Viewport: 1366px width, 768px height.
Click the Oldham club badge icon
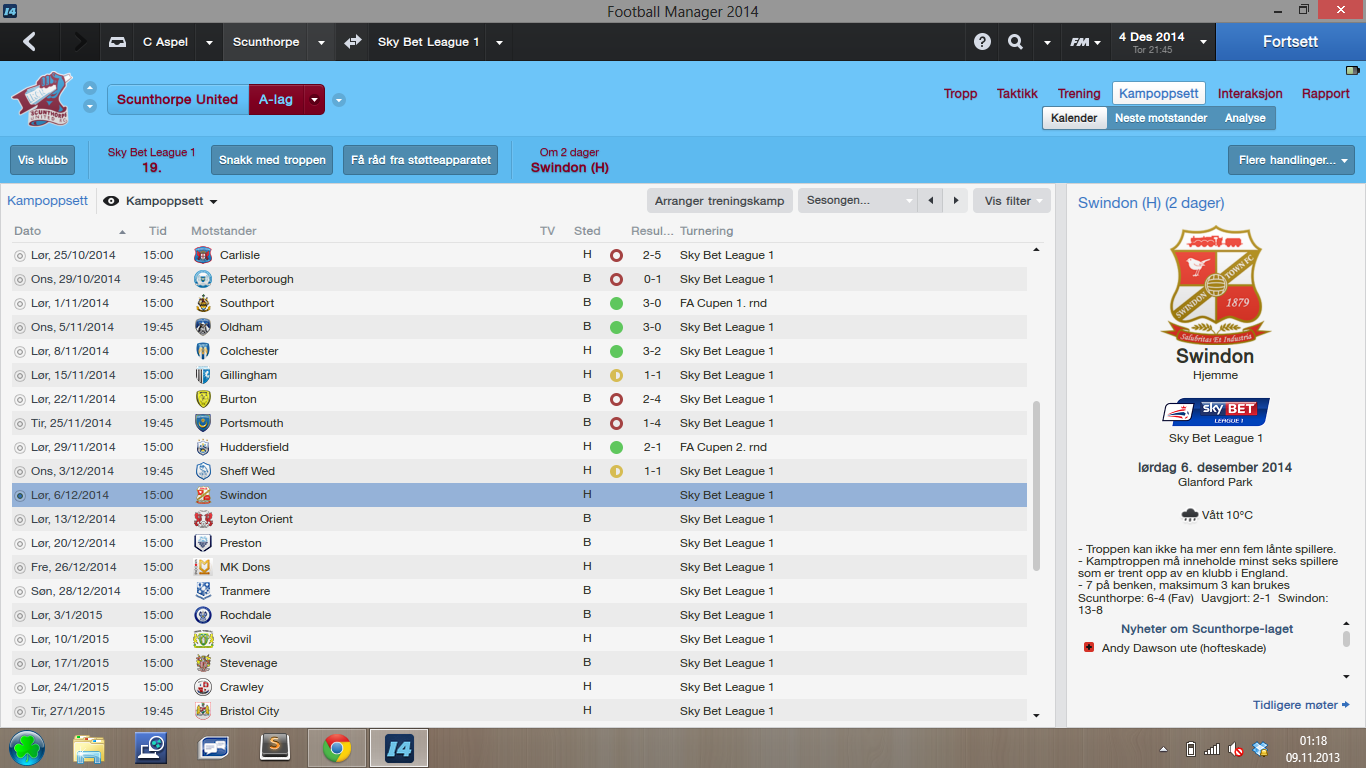point(203,327)
